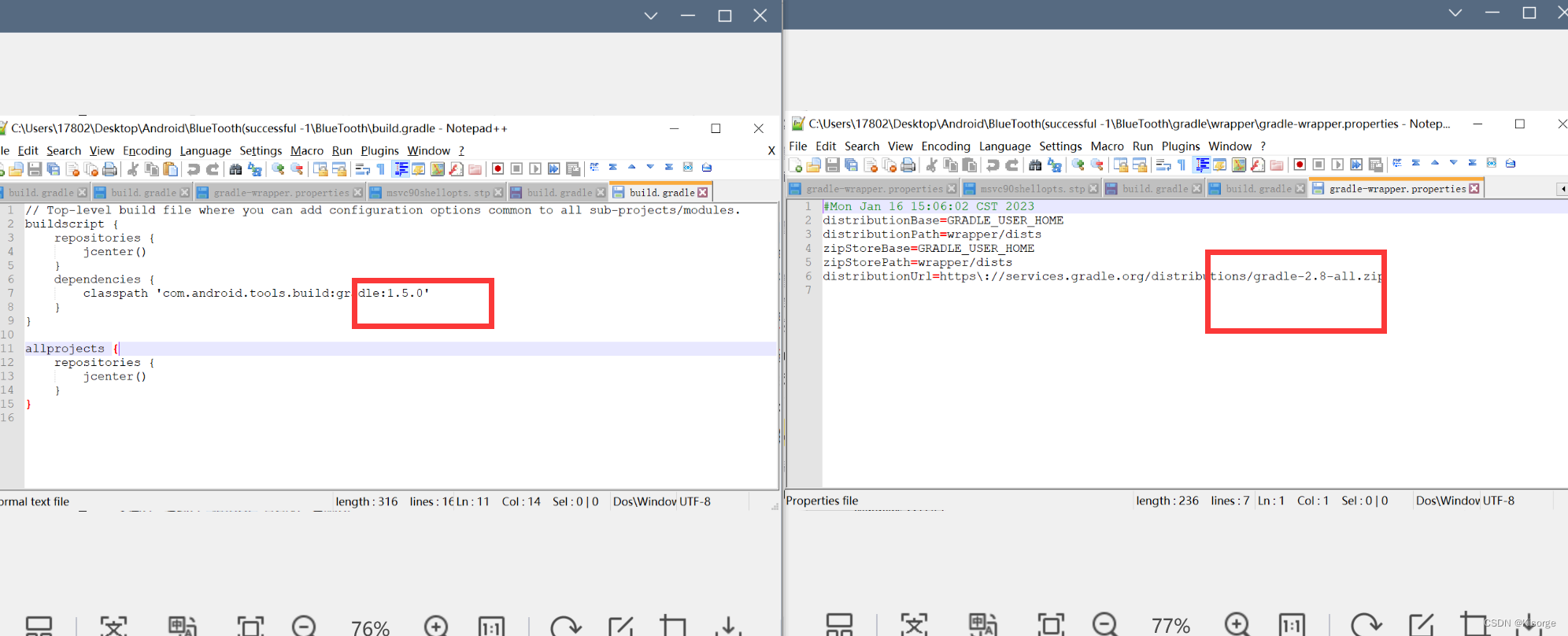This screenshot has width=1568, height=636.
Task: Expand chevron dropdown in right viewer title bar
Action: [1455, 13]
